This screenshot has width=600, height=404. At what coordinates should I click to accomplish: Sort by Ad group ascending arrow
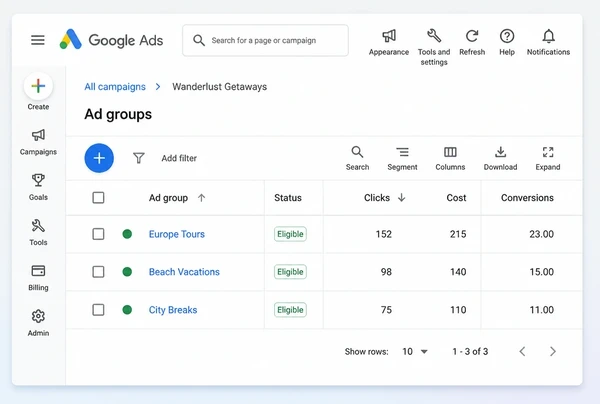tap(202, 198)
